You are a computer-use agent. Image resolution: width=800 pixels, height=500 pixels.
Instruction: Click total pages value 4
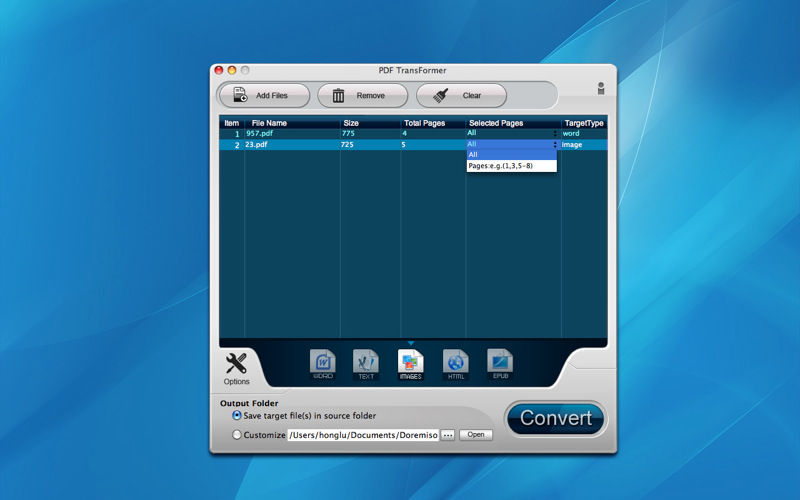click(x=405, y=133)
